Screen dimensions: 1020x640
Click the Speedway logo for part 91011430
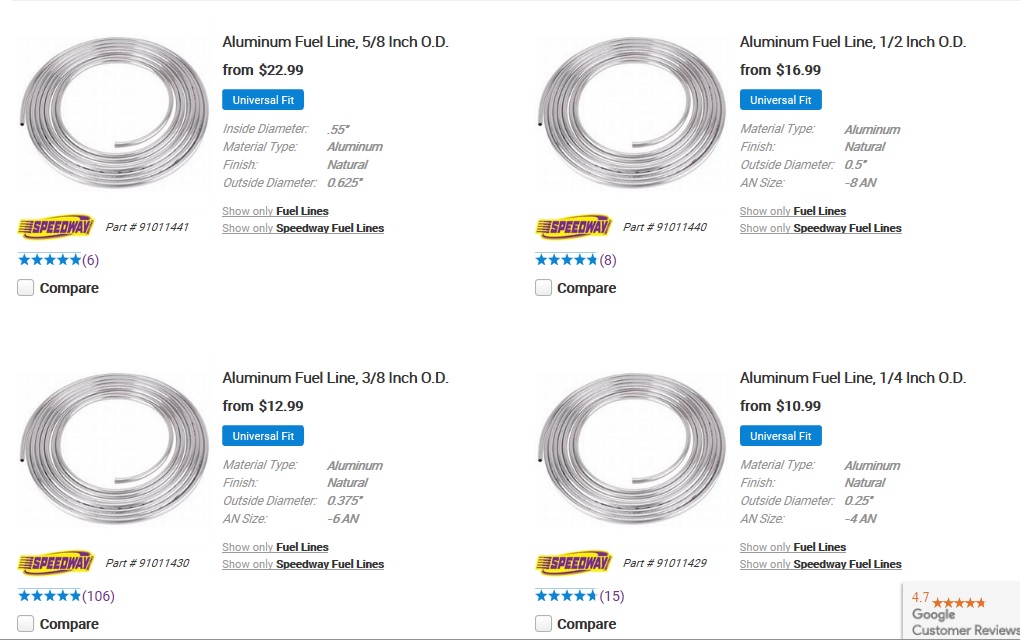tap(56, 563)
